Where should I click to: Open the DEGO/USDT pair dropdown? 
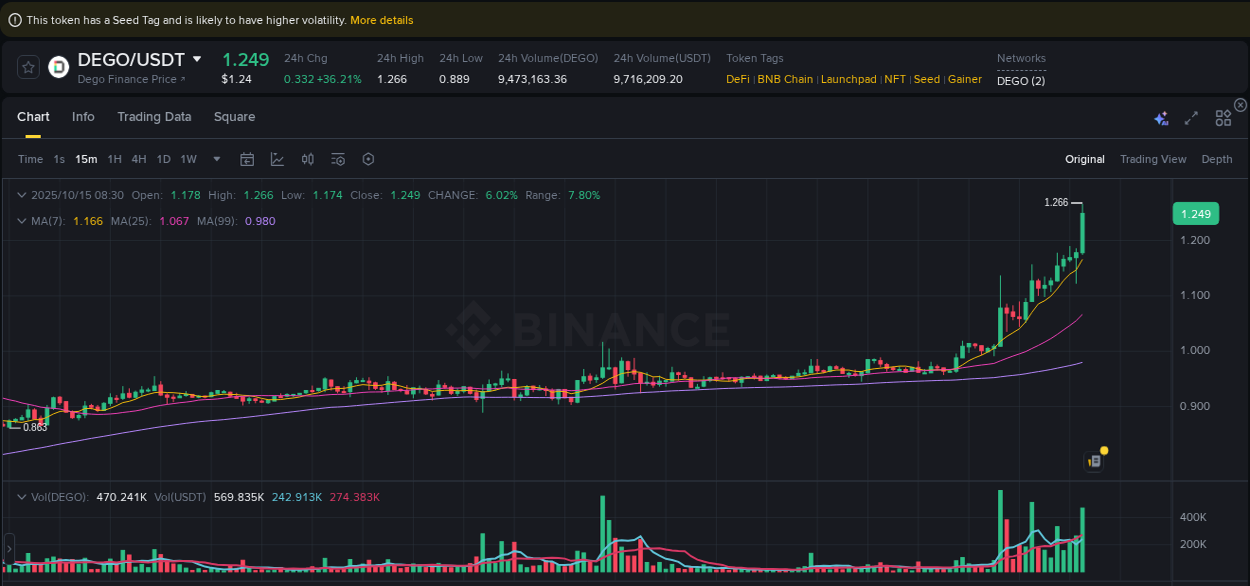197,59
